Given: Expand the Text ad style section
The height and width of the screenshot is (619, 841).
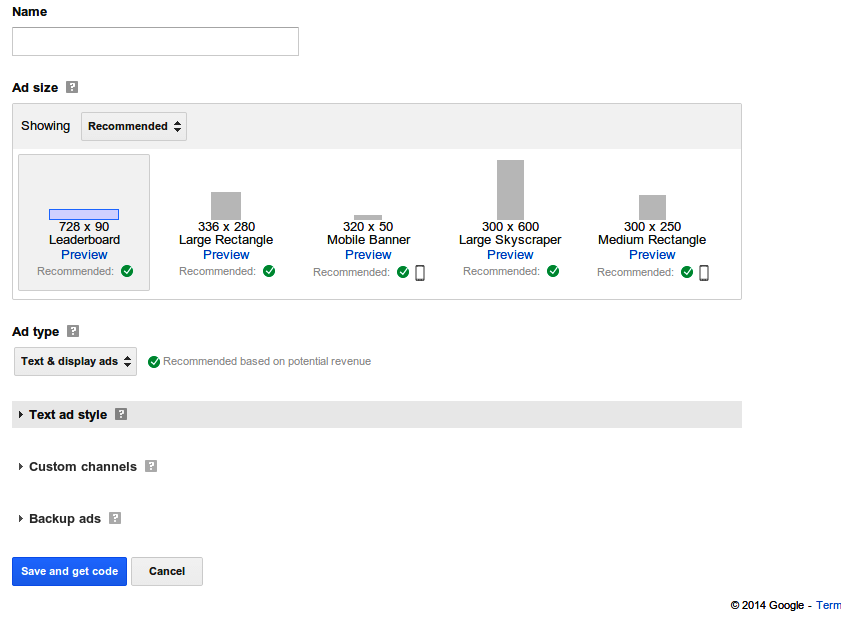Looking at the screenshot, I should pyautogui.click(x=68, y=415).
